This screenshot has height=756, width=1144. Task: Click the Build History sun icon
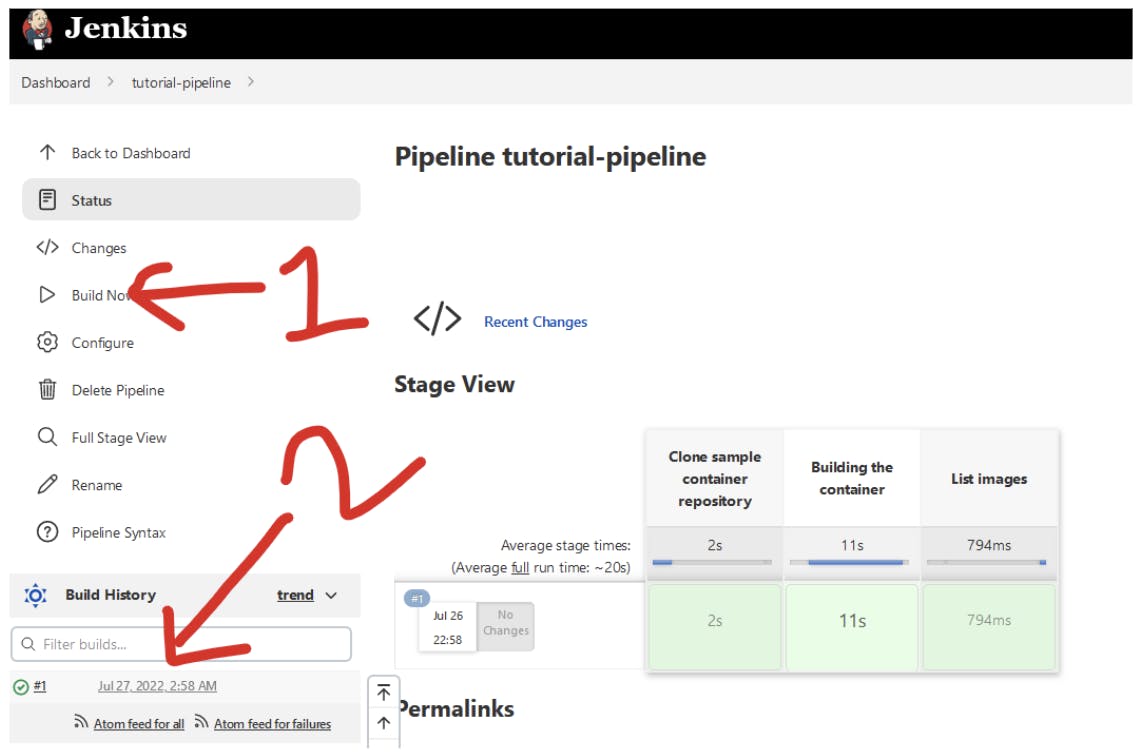click(x=36, y=595)
